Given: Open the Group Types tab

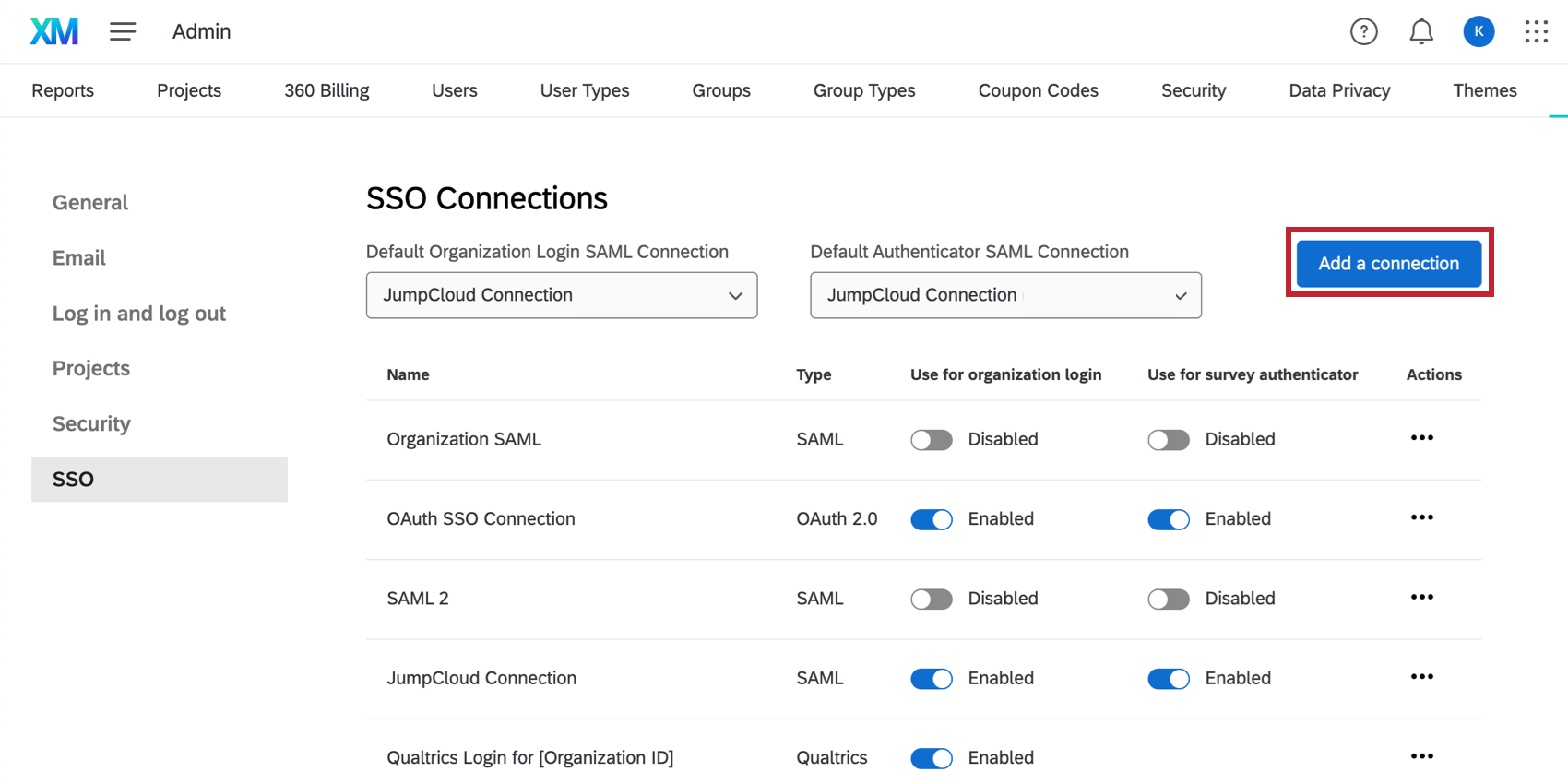Looking at the screenshot, I should coord(864,90).
